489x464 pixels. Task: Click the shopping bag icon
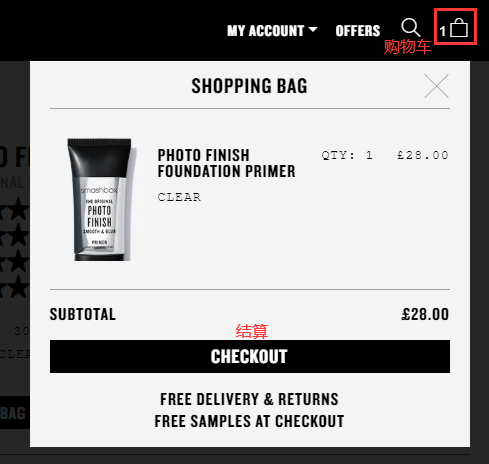[459, 28]
